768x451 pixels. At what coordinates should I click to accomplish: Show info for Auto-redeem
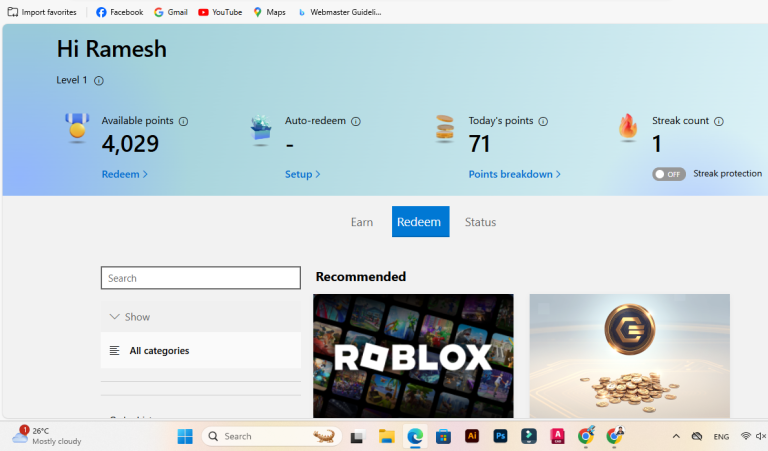356,121
